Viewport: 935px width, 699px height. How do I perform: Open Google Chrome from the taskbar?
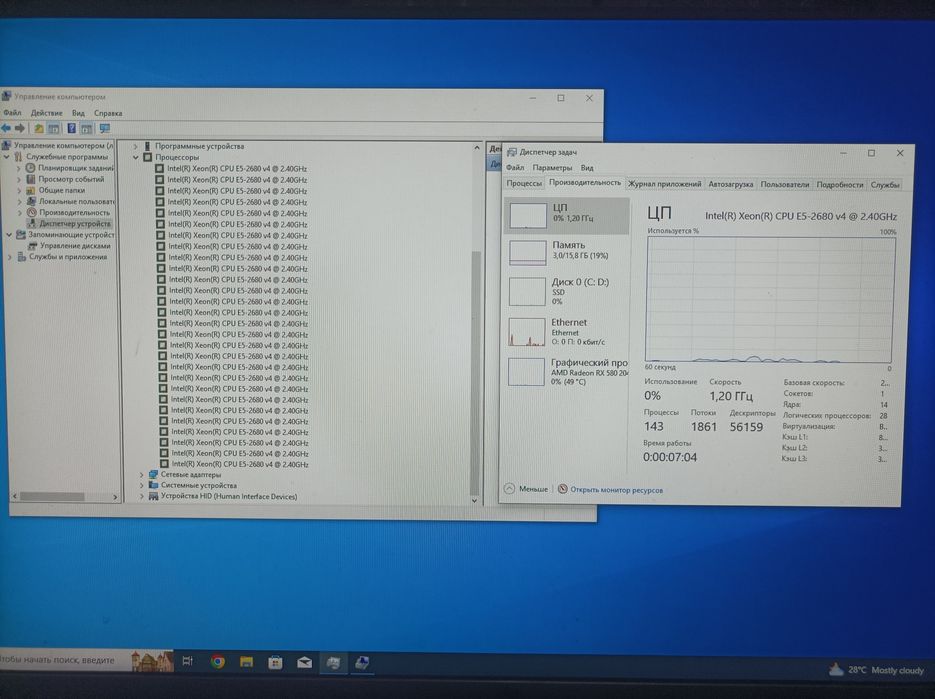pyautogui.click(x=218, y=661)
